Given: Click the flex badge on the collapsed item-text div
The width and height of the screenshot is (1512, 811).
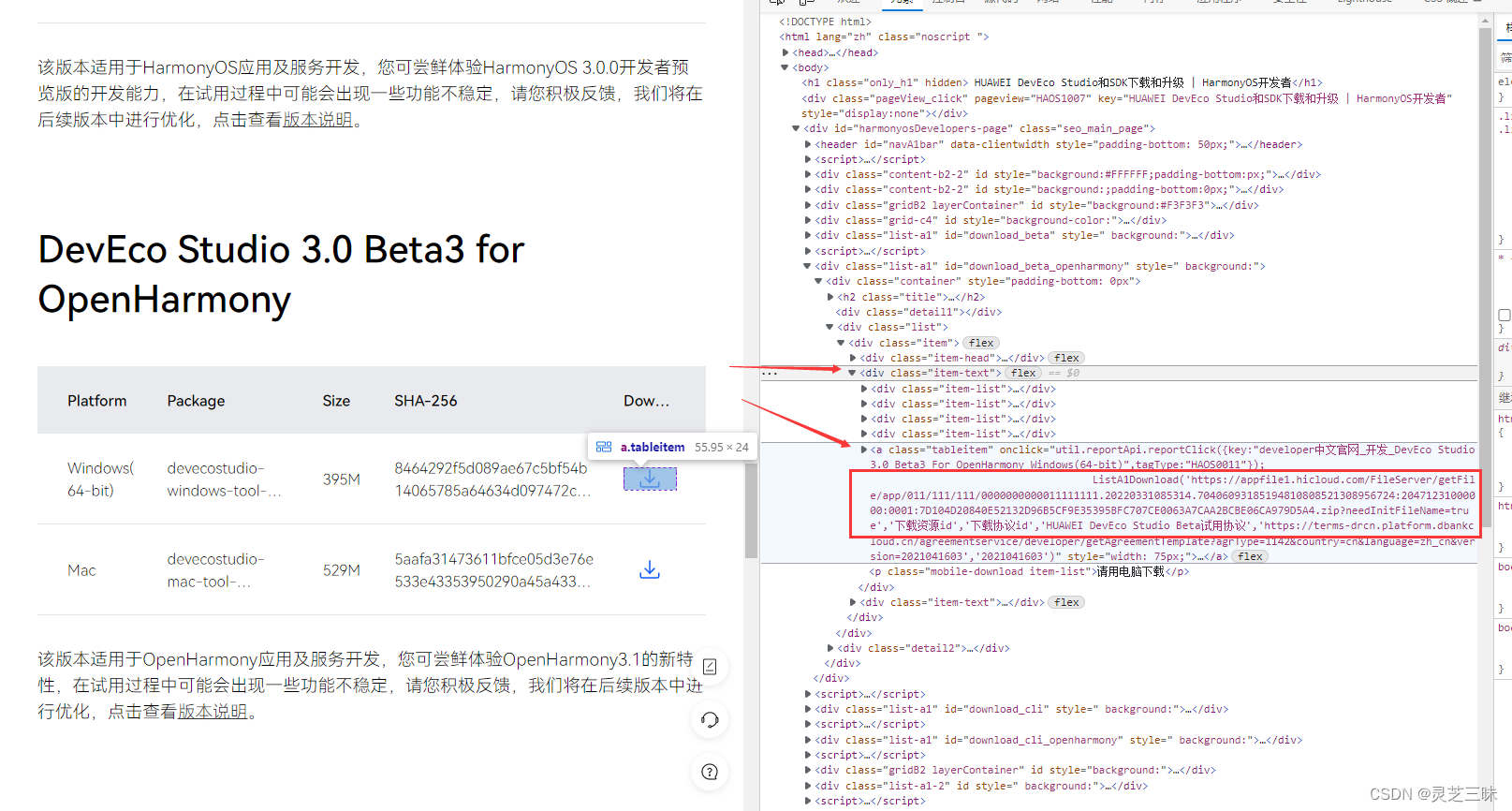Looking at the screenshot, I should click(1066, 602).
